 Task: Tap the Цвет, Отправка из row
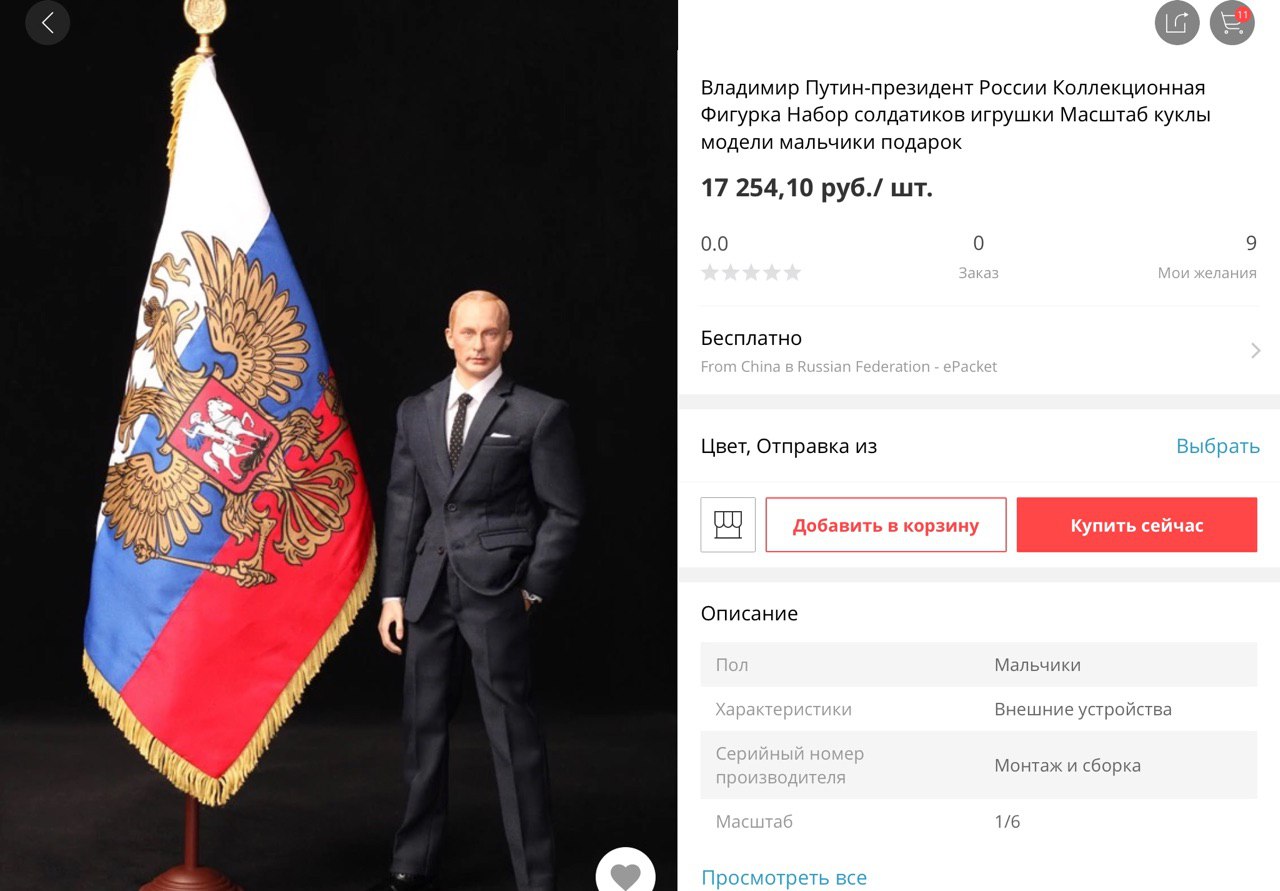pyautogui.click(x=979, y=446)
